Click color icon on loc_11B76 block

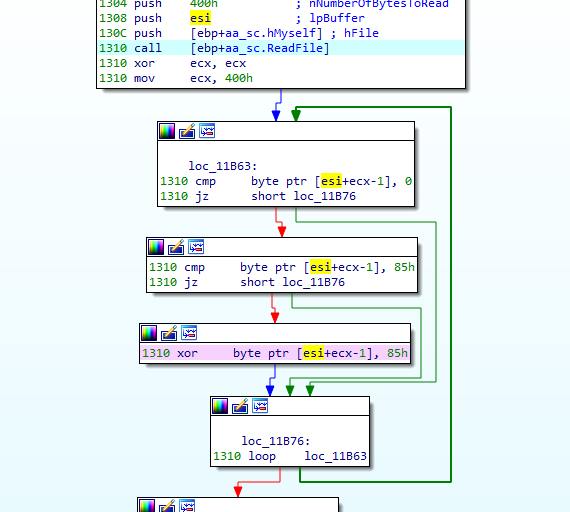[x=220, y=406]
